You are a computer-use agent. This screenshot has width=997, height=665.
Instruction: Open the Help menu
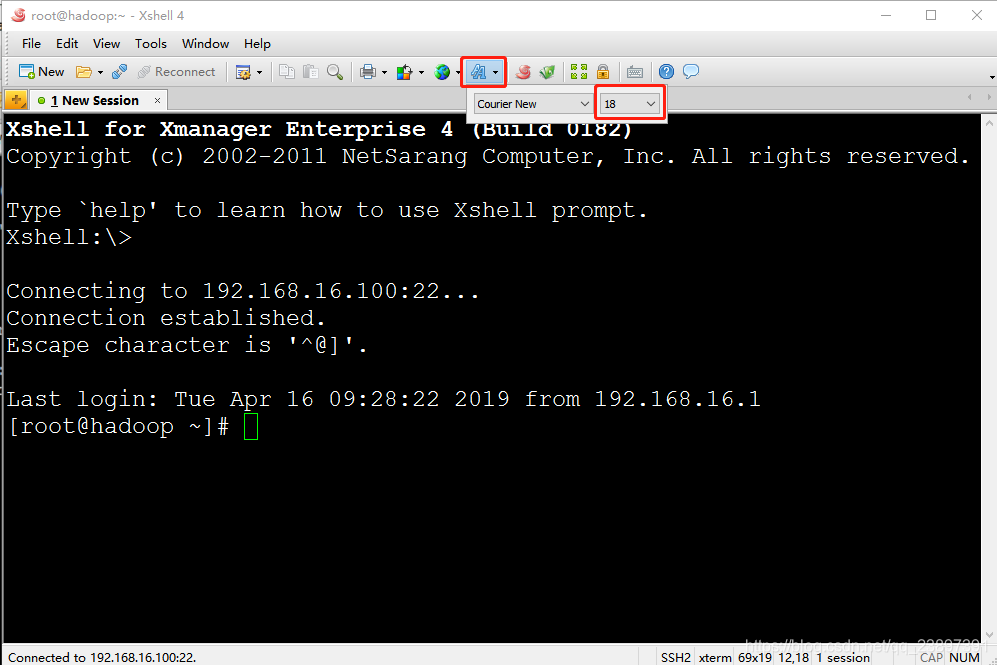(257, 43)
